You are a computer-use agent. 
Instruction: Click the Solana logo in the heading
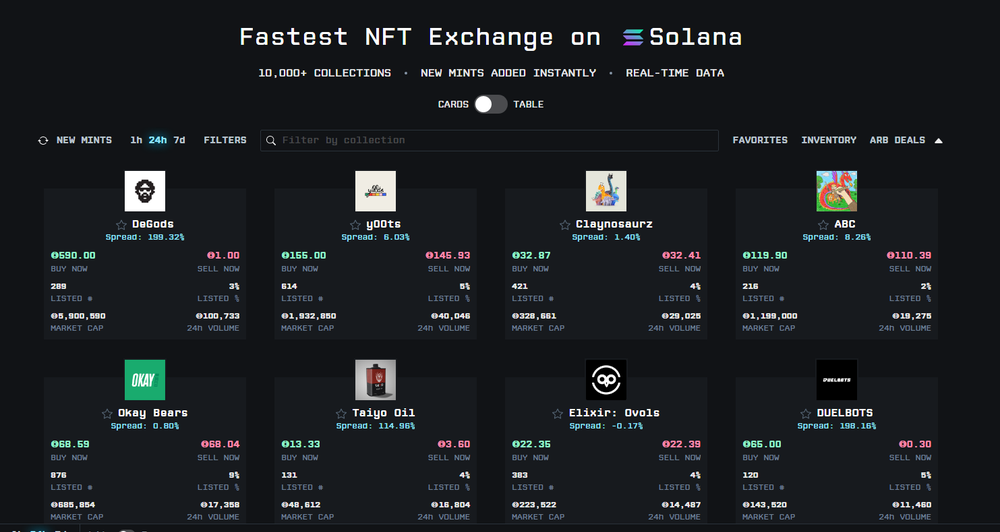[633, 37]
